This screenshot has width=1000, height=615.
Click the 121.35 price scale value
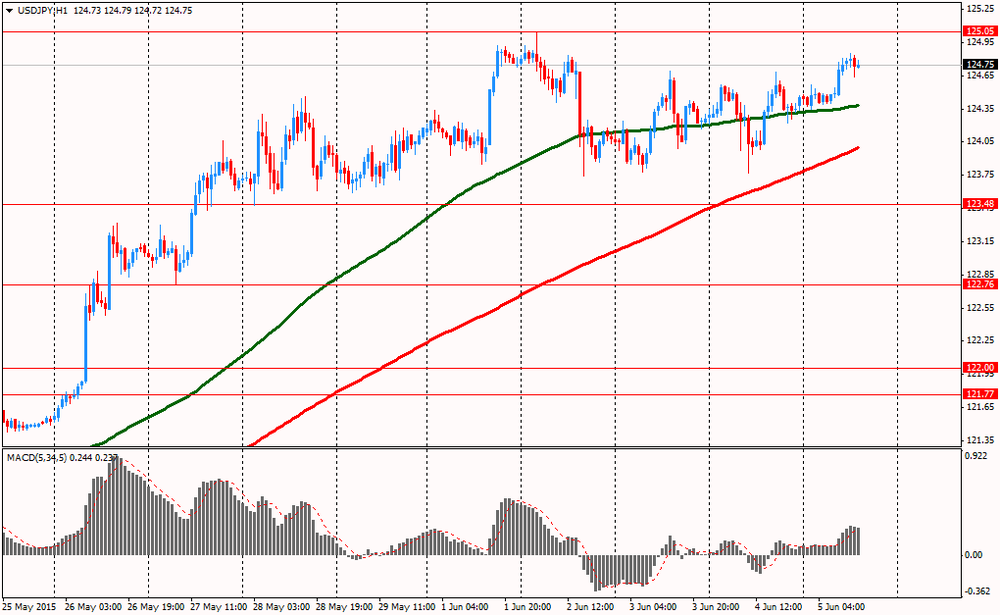coord(982,440)
